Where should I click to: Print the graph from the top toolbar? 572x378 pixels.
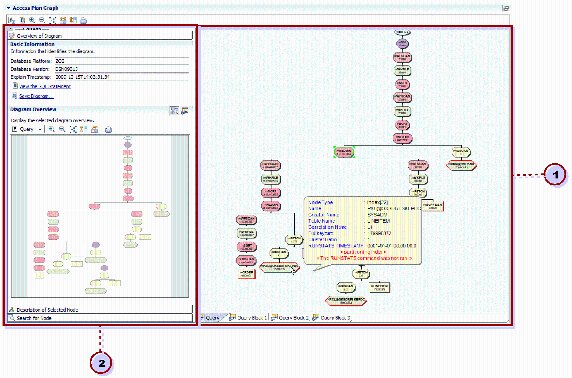click(x=84, y=20)
